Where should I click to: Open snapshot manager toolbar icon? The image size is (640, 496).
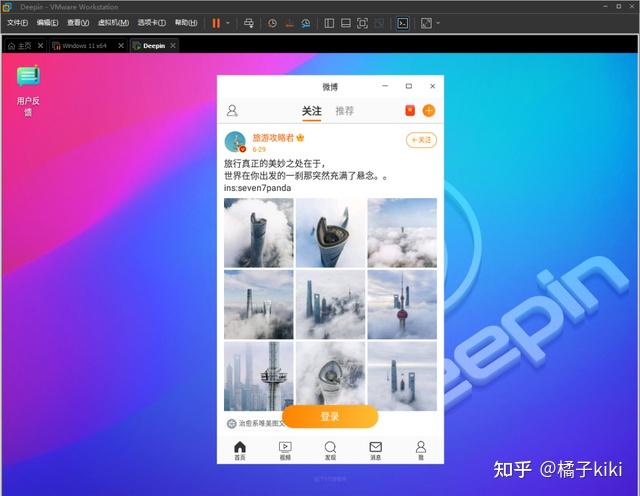(306, 23)
